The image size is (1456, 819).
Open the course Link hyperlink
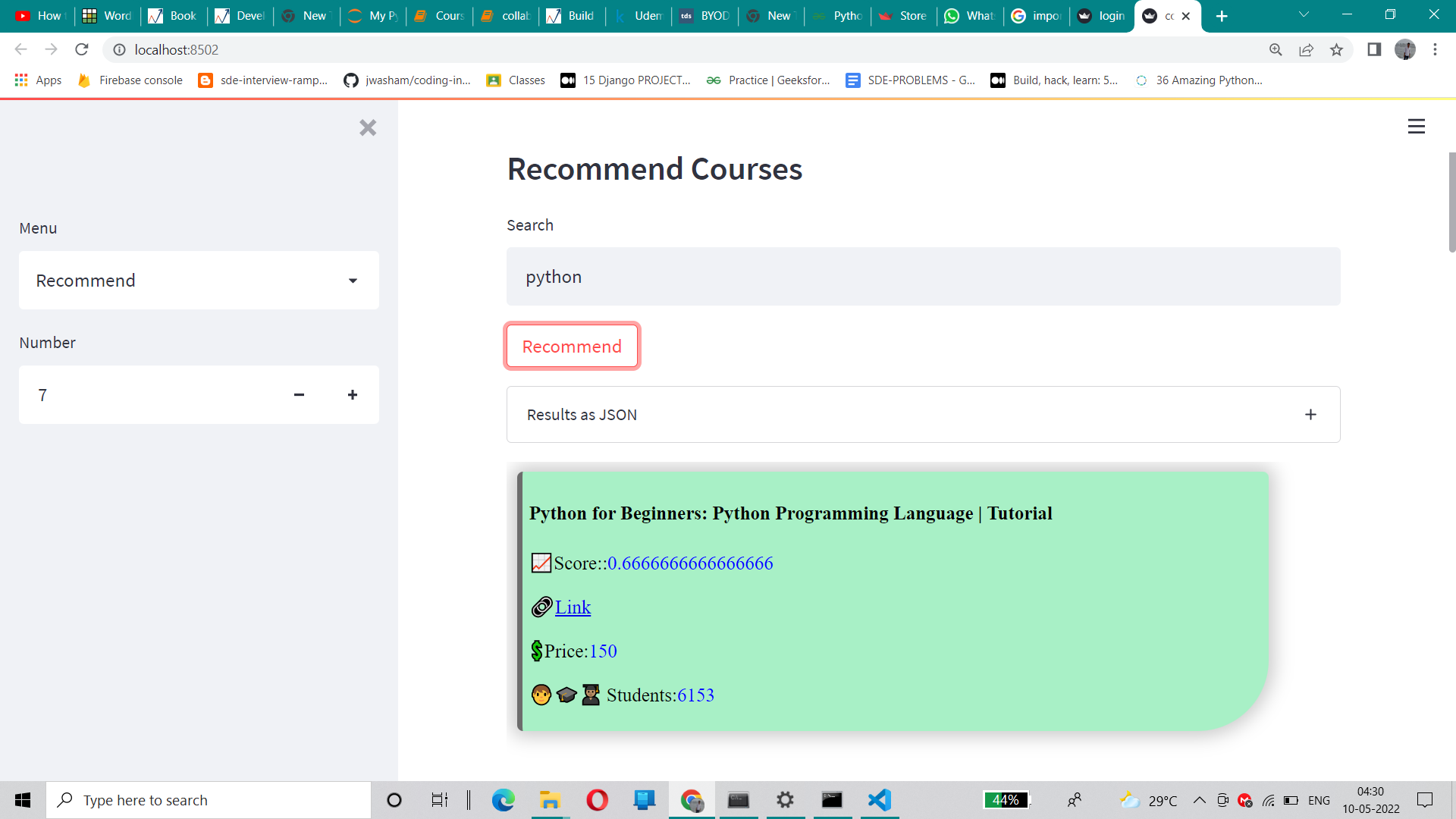click(x=573, y=607)
